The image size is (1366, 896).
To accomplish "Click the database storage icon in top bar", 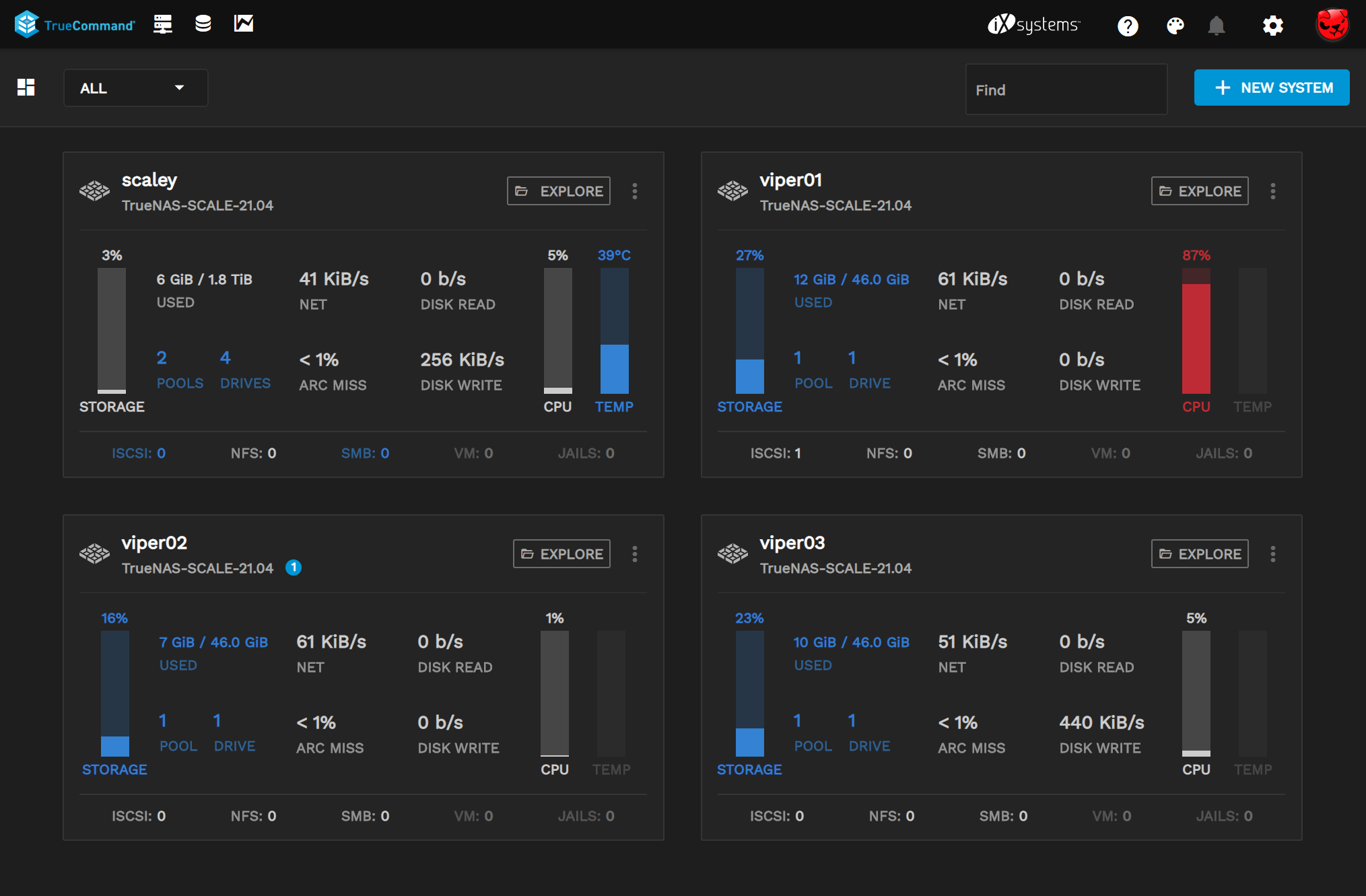I will [x=203, y=24].
